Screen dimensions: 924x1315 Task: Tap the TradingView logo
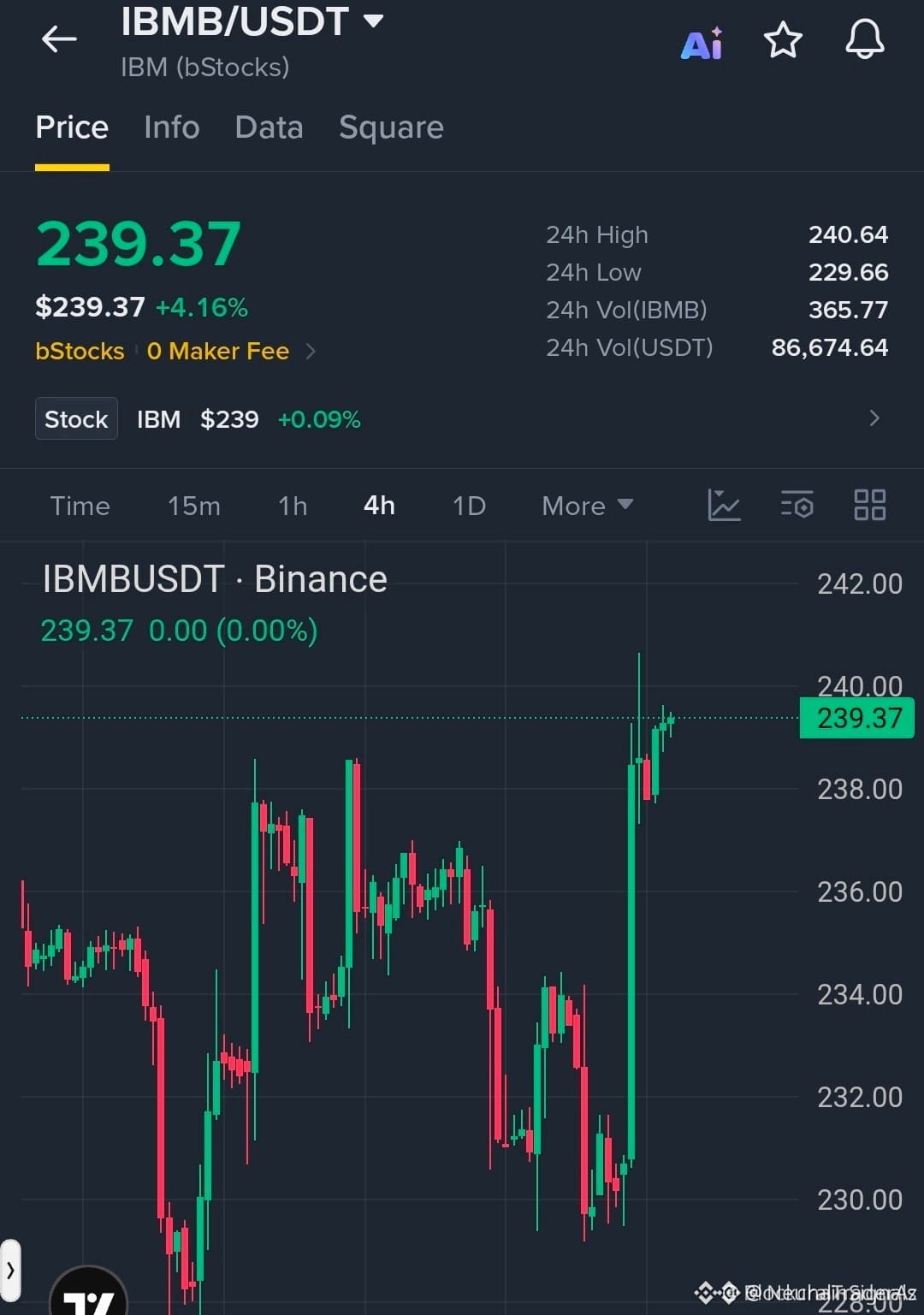(89, 1294)
